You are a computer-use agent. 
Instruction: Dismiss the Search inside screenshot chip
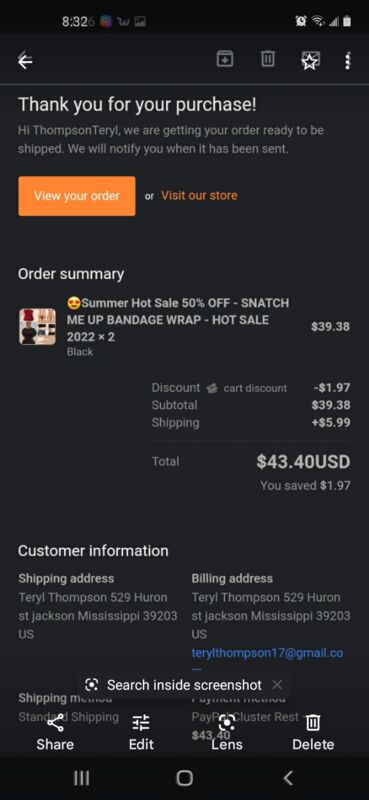277,685
